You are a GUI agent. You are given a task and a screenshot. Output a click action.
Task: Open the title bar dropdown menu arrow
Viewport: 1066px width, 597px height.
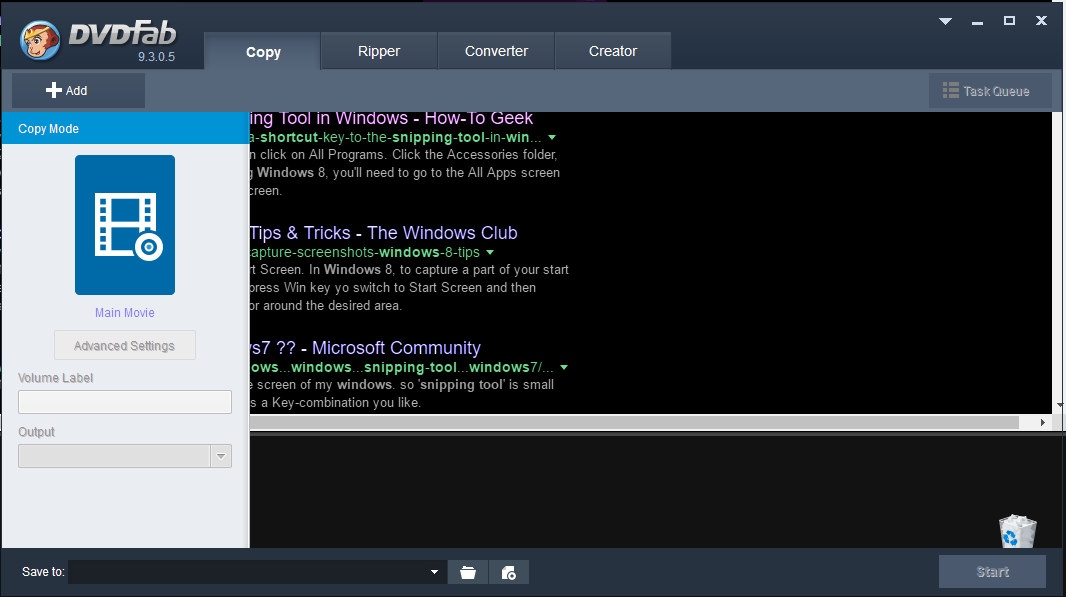pos(945,21)
